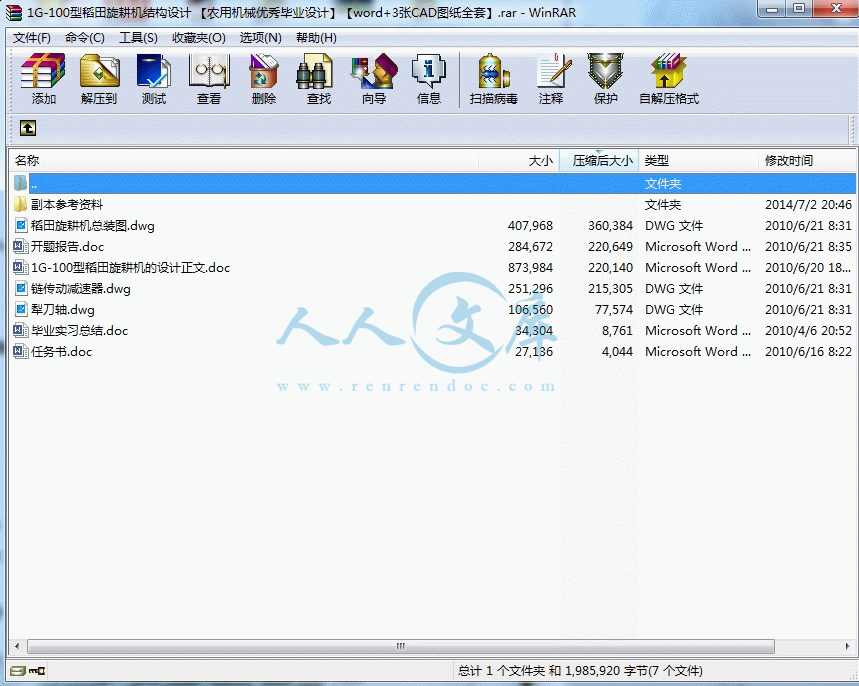This screenshot has width=859, height=686.
Task: Click the 1G-100型稻田旋耕机的设计正文.doc file icon
Action: click(20, 267)
